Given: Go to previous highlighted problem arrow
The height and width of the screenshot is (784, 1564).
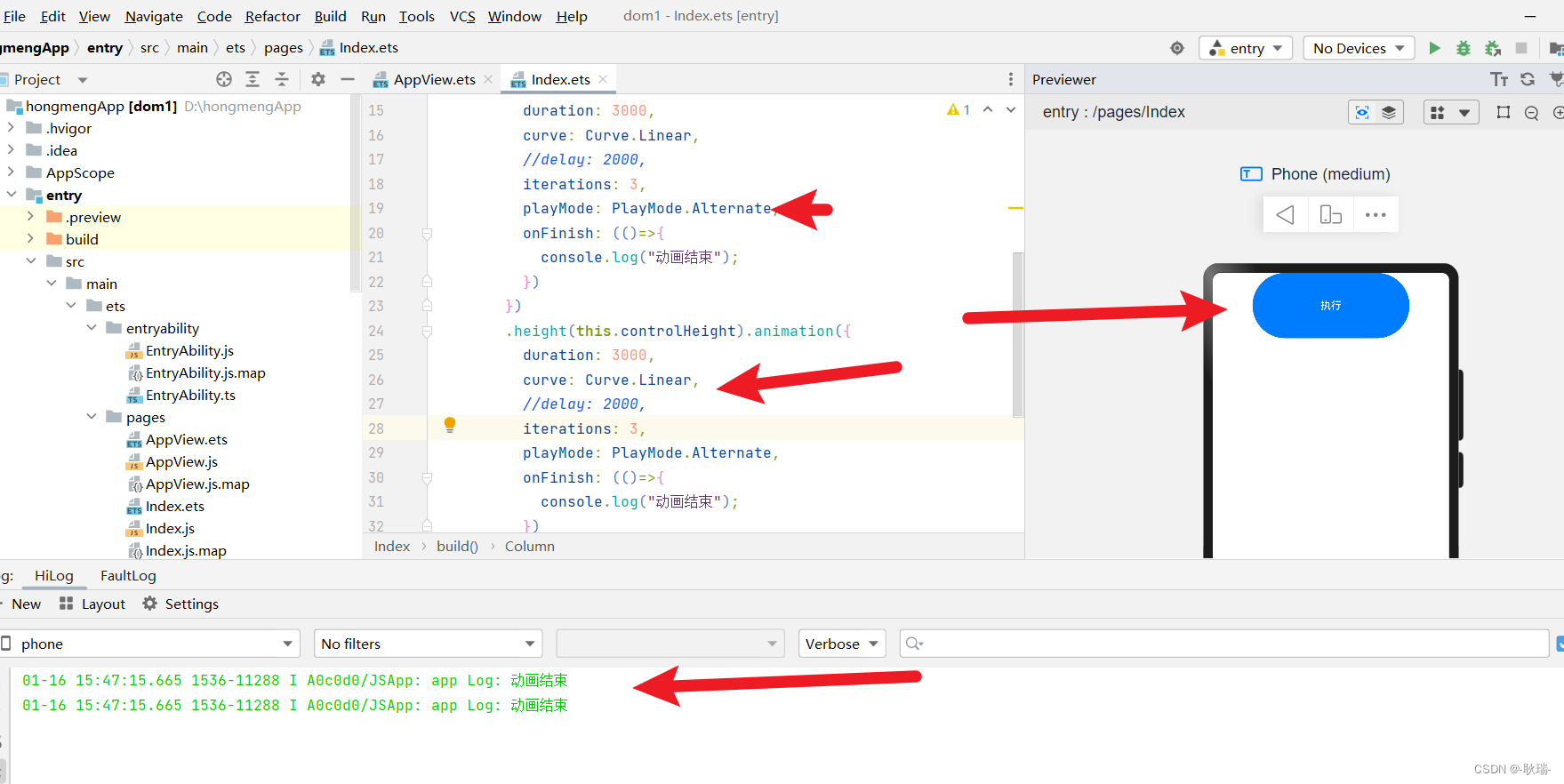Looking at the screenshot, I should 988,109.
